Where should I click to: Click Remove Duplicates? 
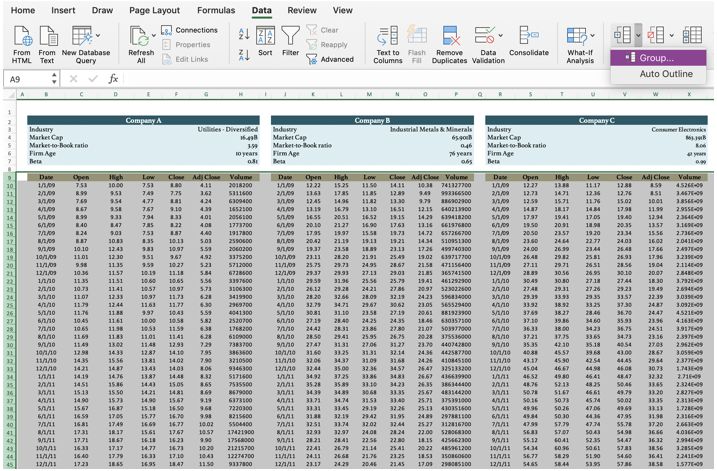(x=449, y=44)
